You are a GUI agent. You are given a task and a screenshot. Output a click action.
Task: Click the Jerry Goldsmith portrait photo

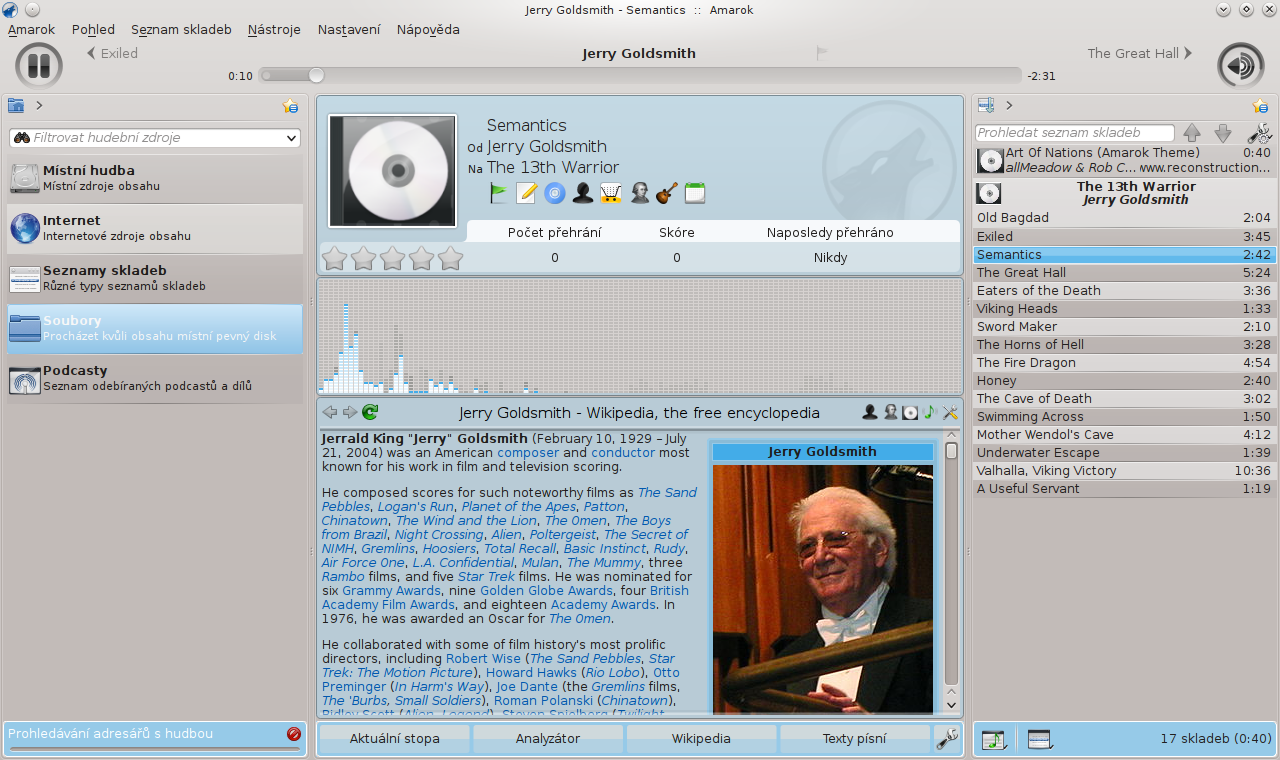coord(822,588)
